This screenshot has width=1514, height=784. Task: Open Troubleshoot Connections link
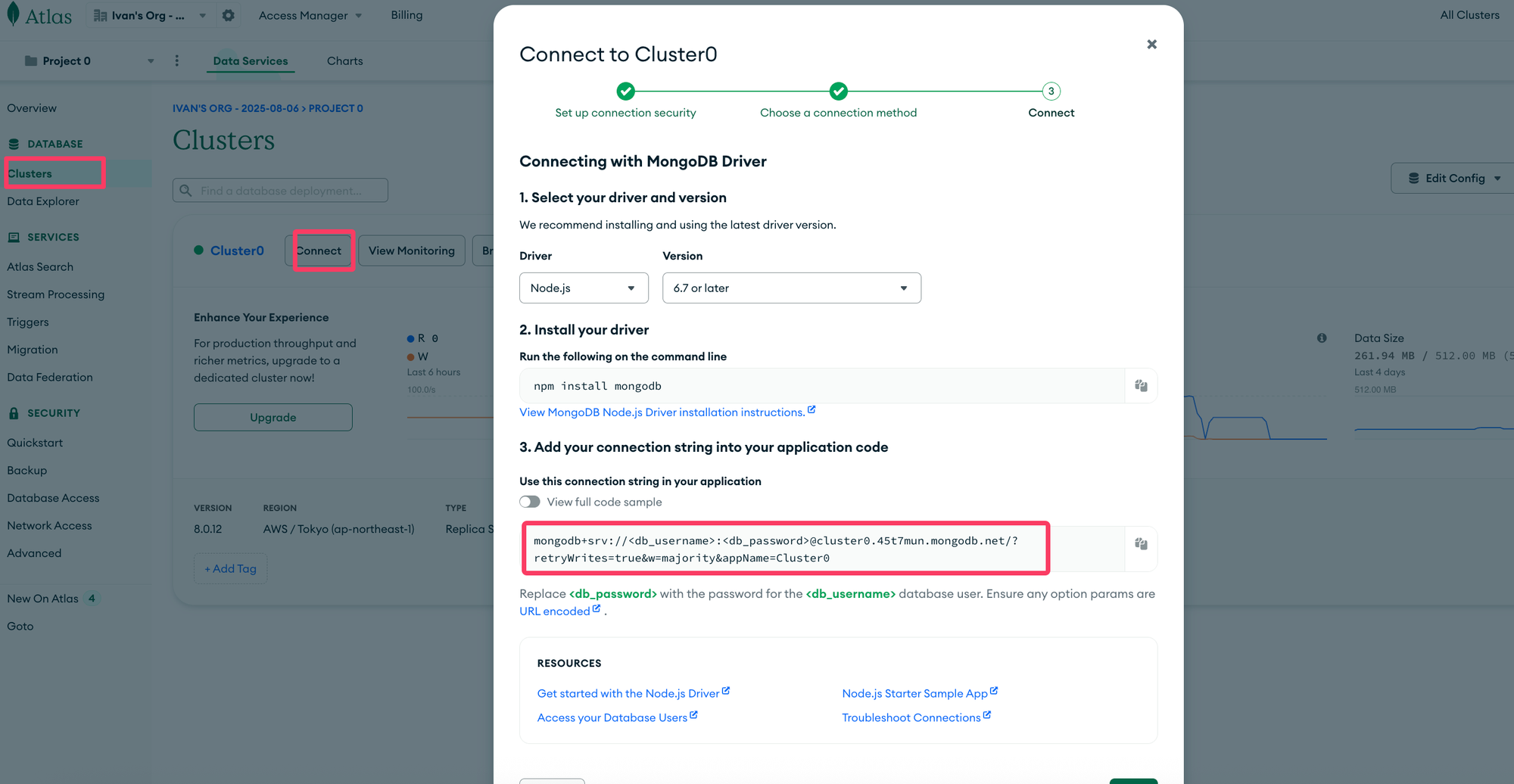coord(916,717)
